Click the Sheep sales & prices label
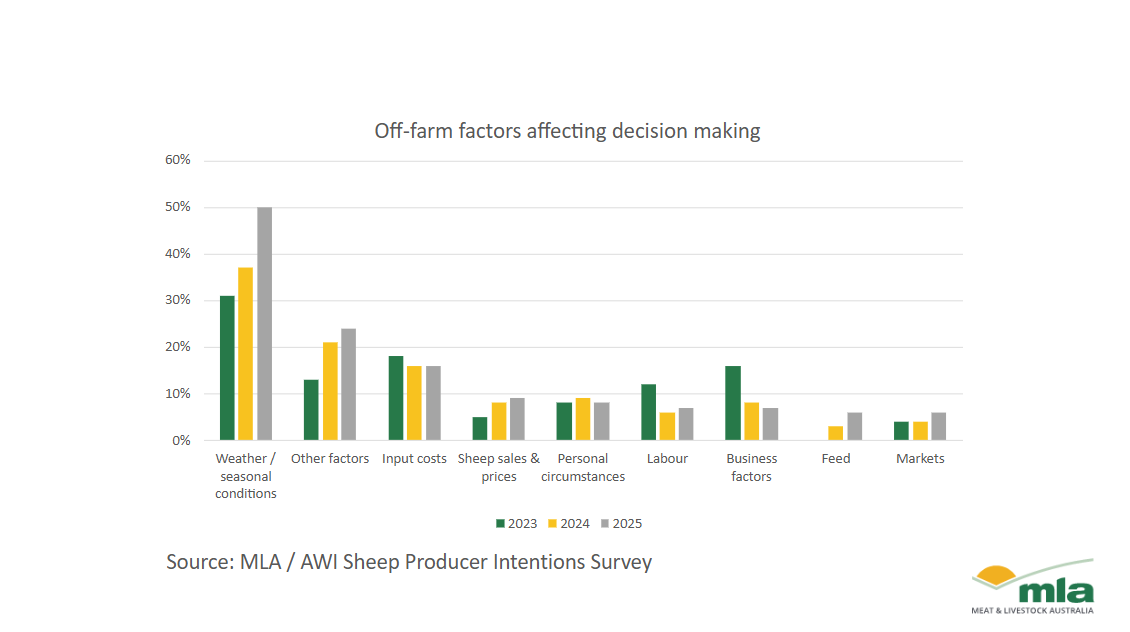This screenshot has height=632, width=1130. [499, 467]
